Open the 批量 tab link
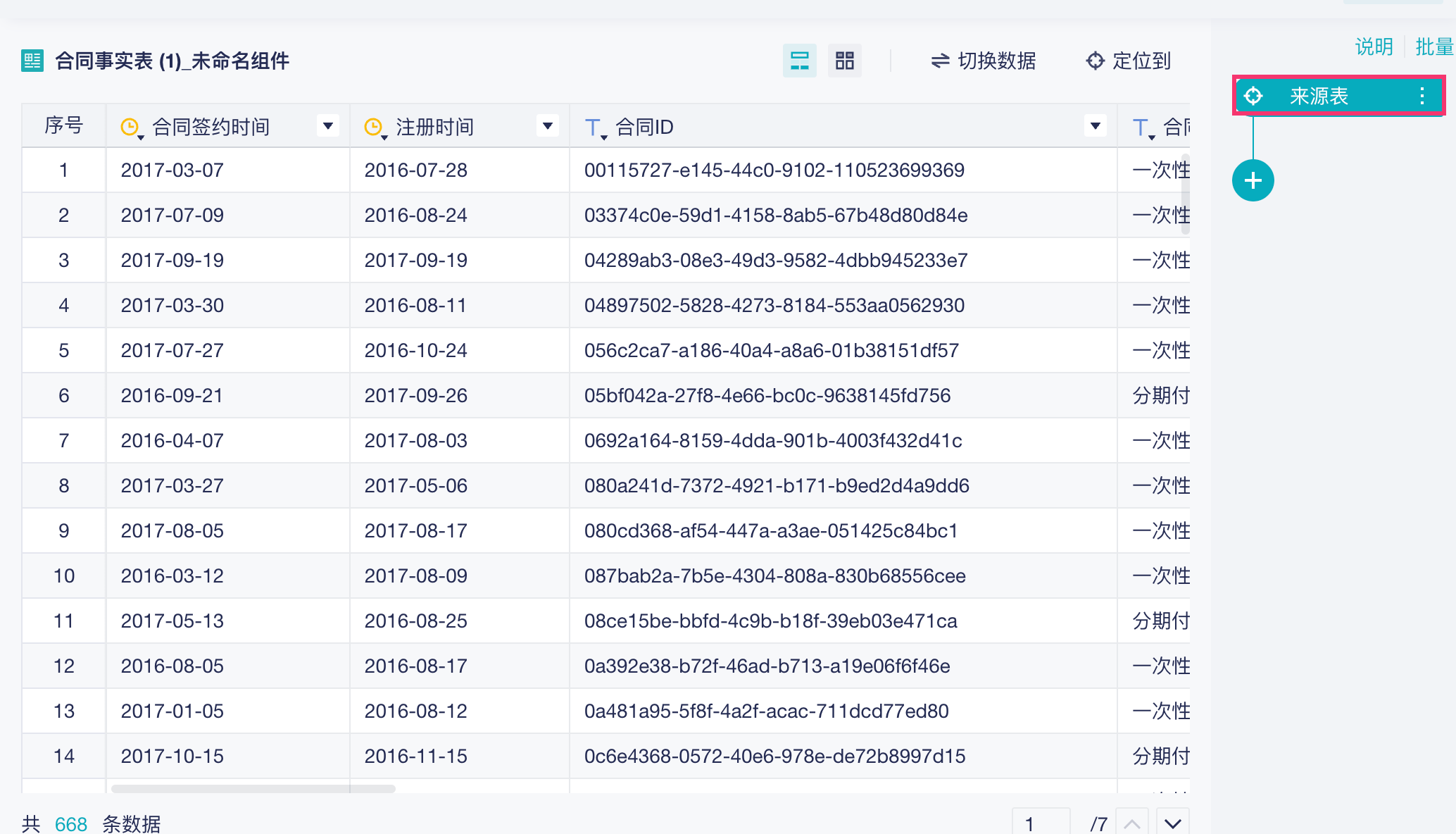 click(1433, 46)
